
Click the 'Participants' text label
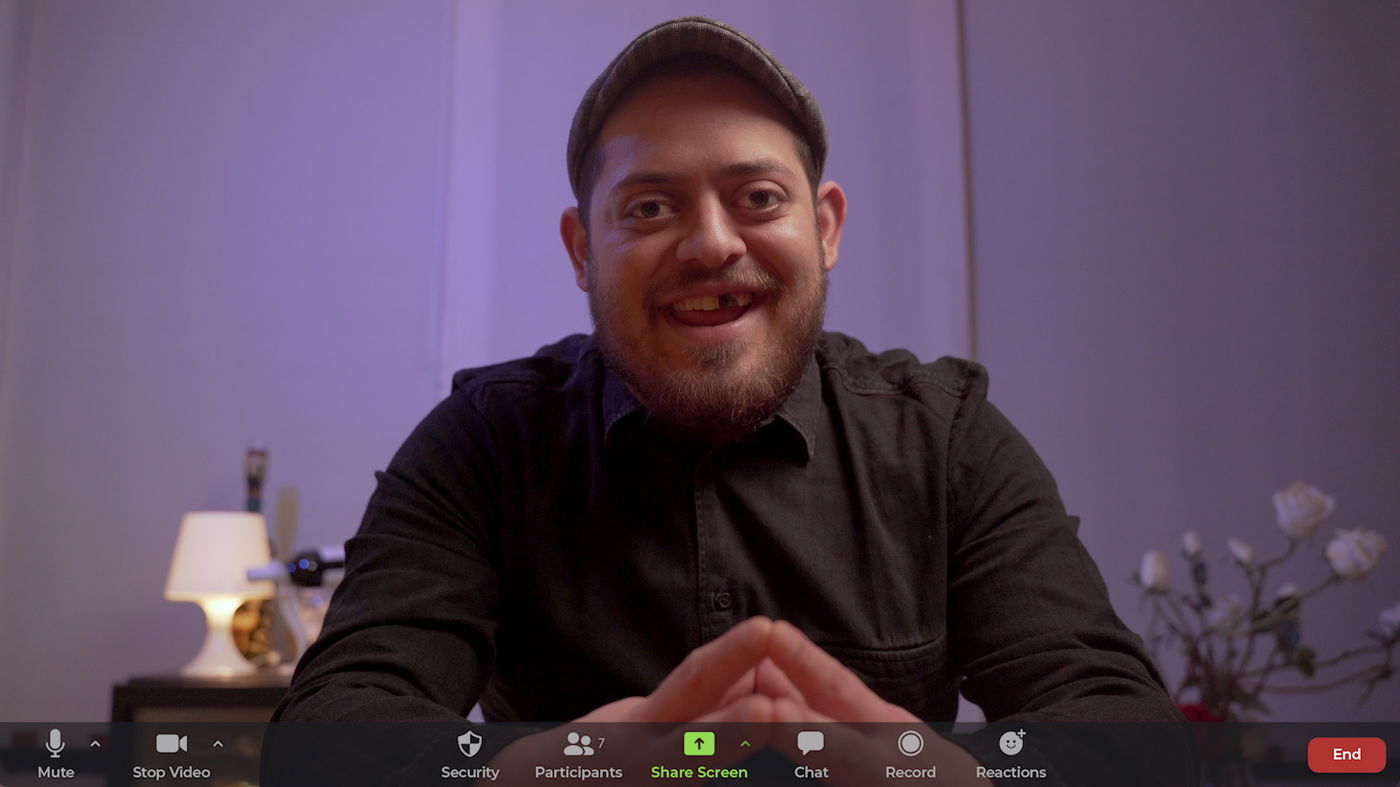pyautogui.click(x=578, y=772)
